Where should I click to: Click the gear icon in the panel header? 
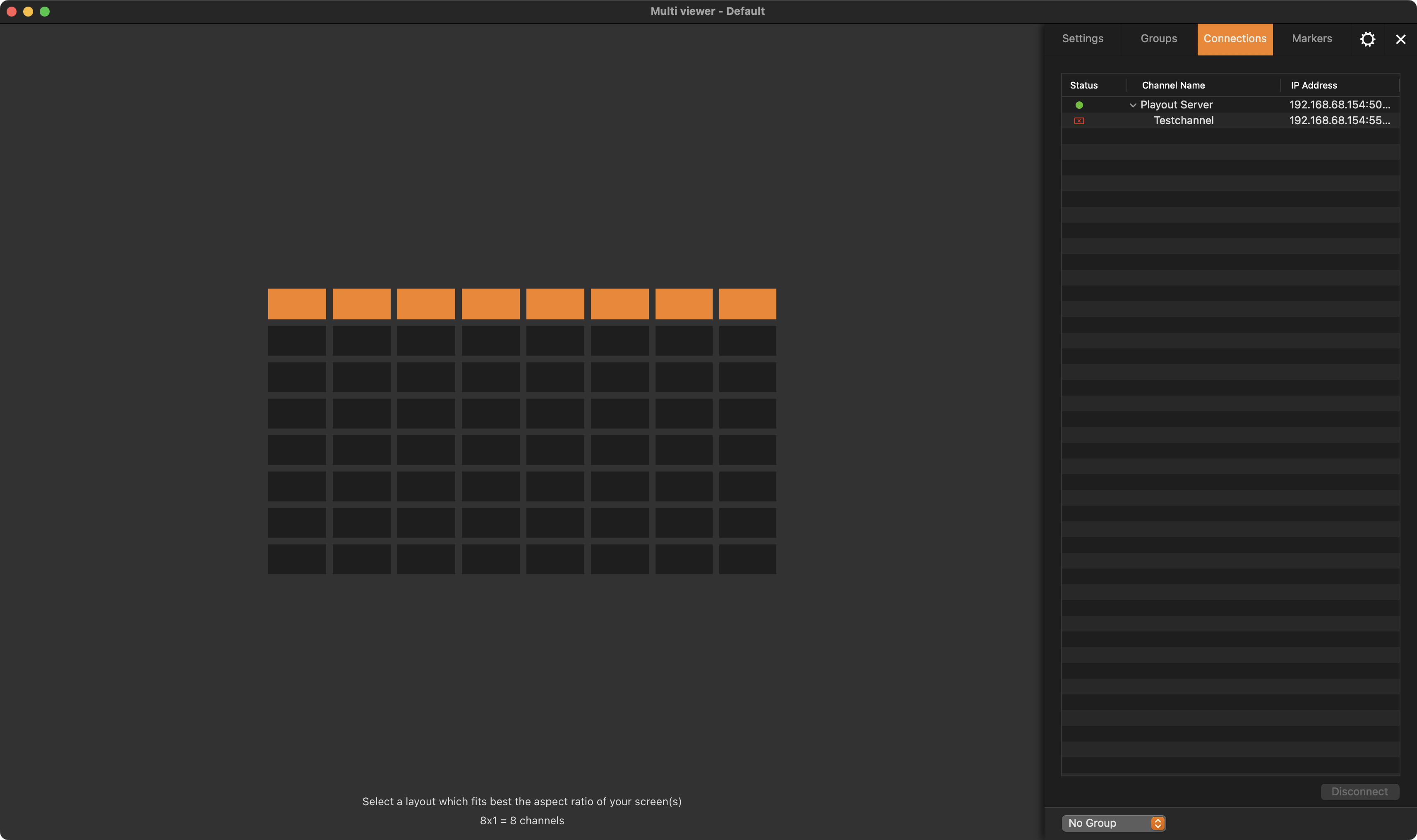pyautogui.click(x=1367, y=39)
